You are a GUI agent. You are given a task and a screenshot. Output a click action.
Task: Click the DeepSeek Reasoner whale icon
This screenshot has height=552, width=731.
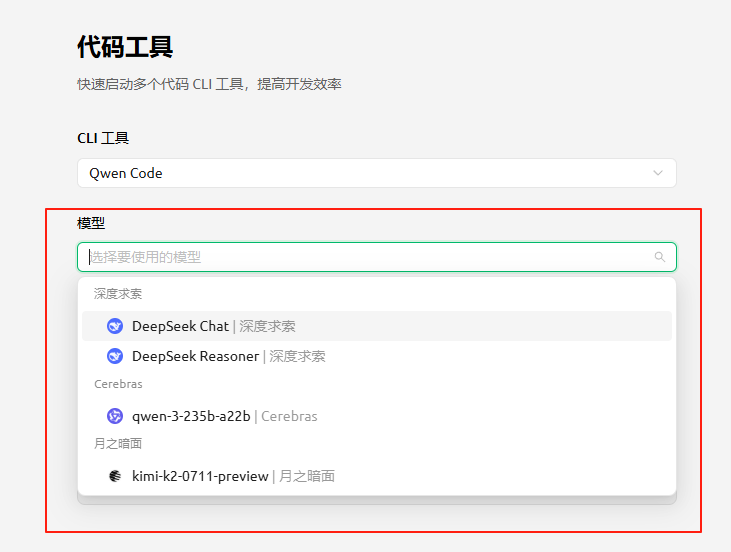[x=115, y=356]
